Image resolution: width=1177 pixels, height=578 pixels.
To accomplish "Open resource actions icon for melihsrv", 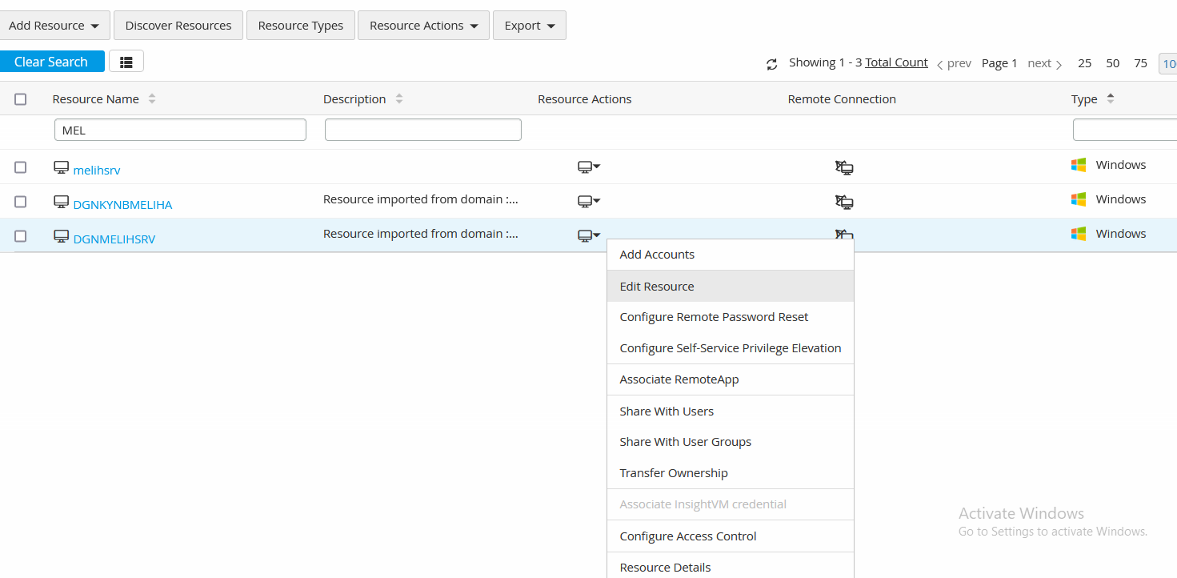I will [x=589, y=167].
